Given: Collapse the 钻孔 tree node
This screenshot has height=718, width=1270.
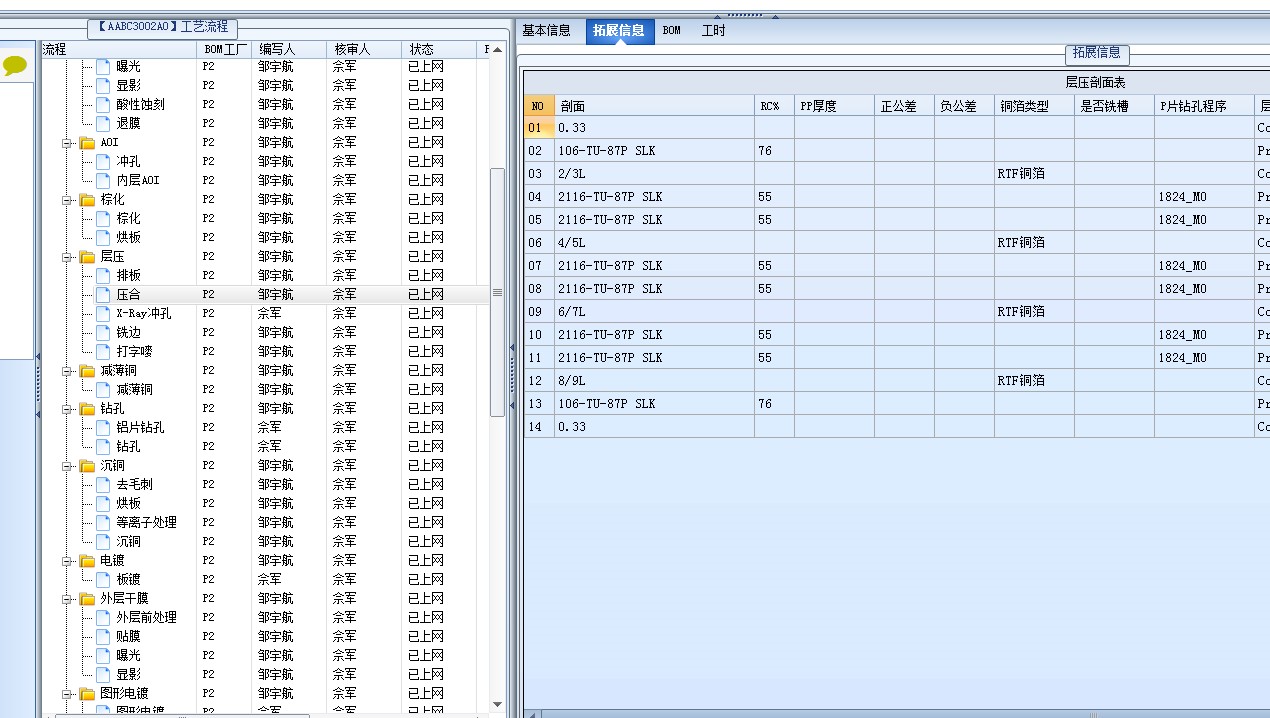Looking at the screenshot, I should tap(67, 409).
